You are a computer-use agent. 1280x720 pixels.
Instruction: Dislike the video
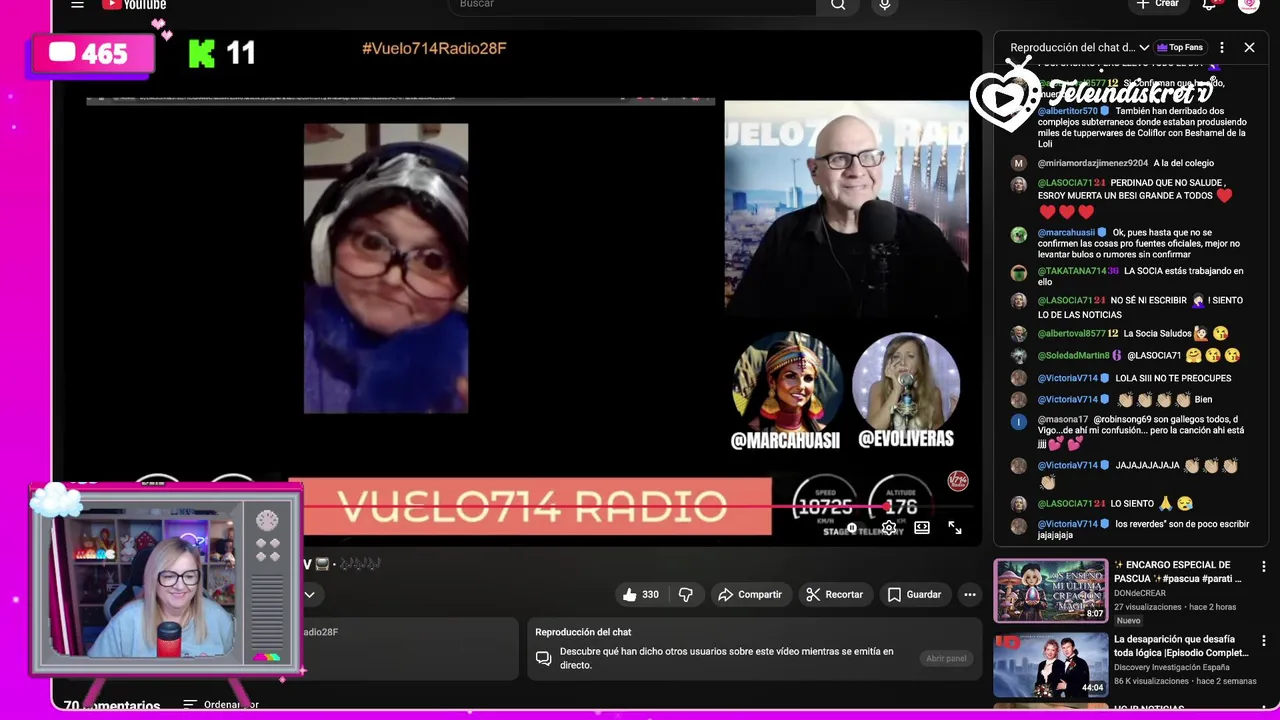686,594
